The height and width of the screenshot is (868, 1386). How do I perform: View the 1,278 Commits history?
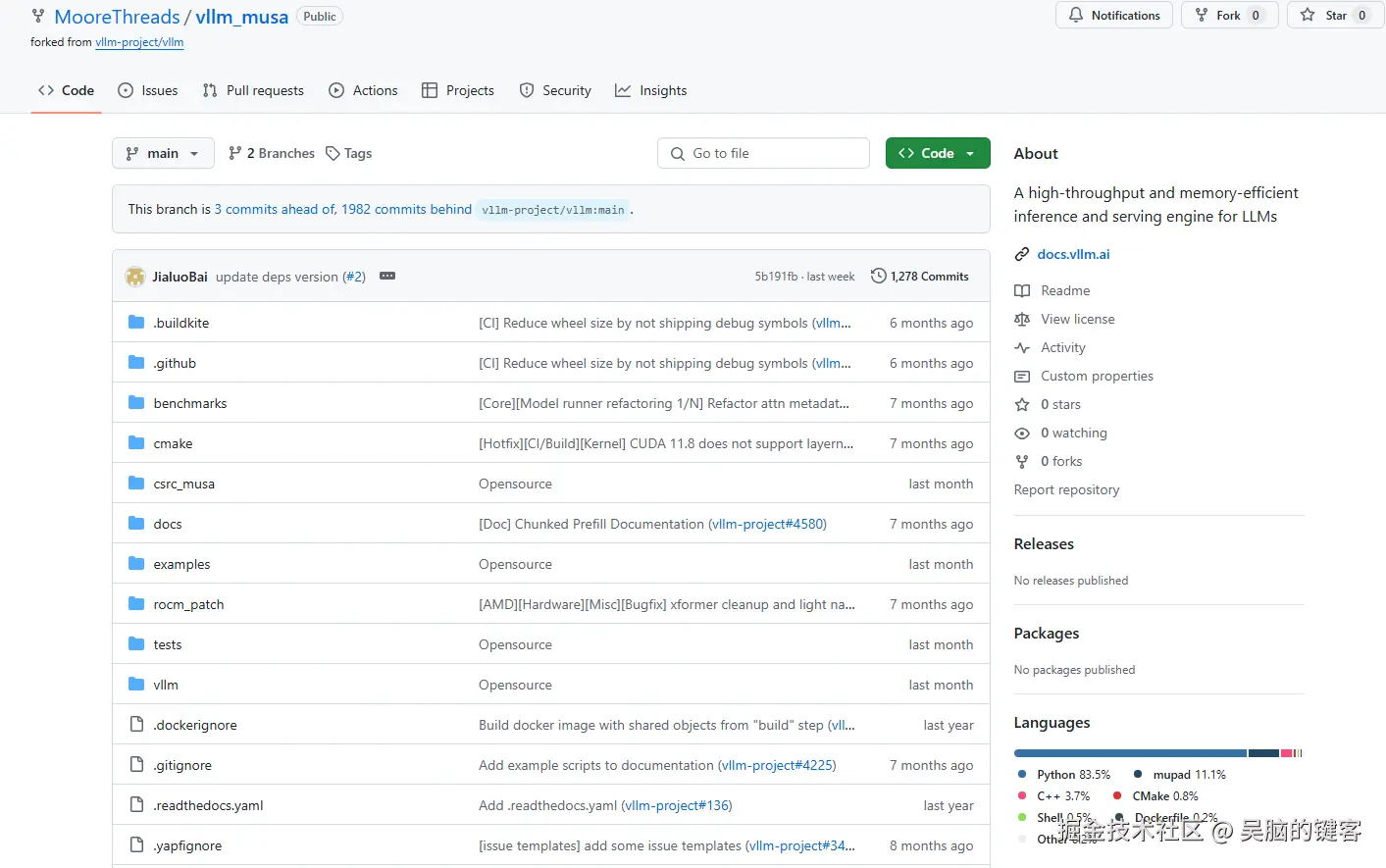pos(920,277)
